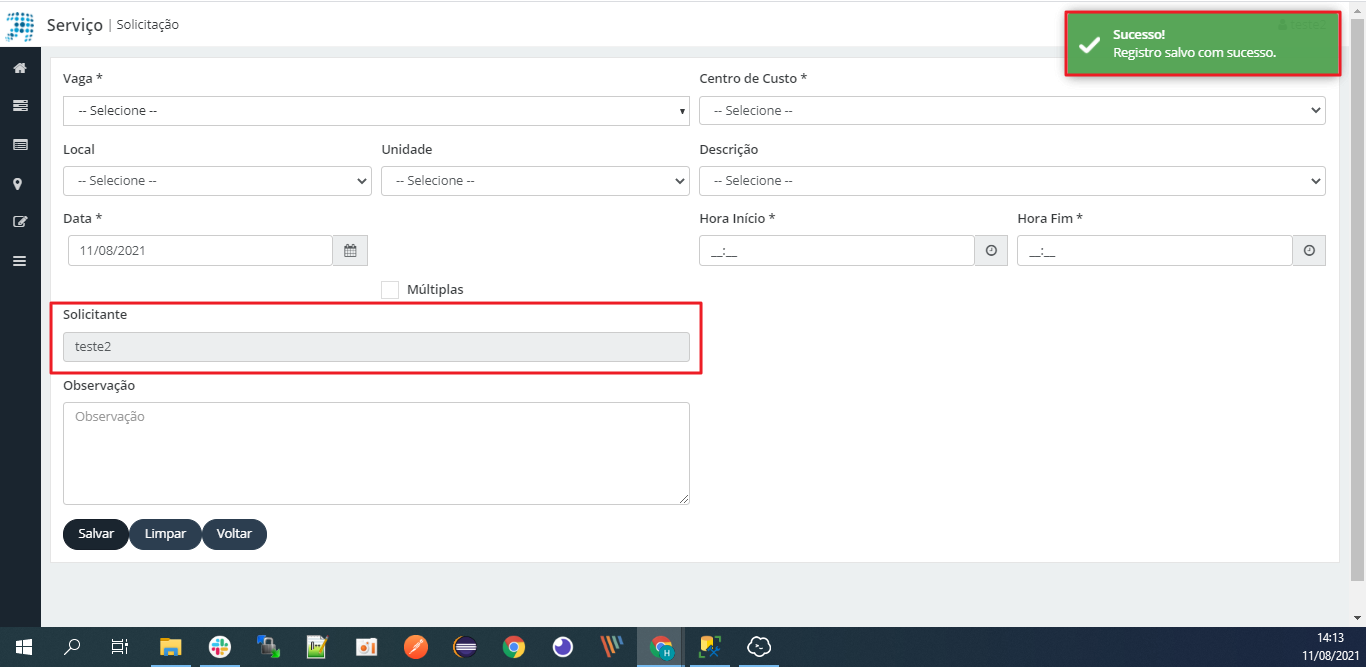
Task: Open Task View in taskbar
Action: (x=119, y=647)
